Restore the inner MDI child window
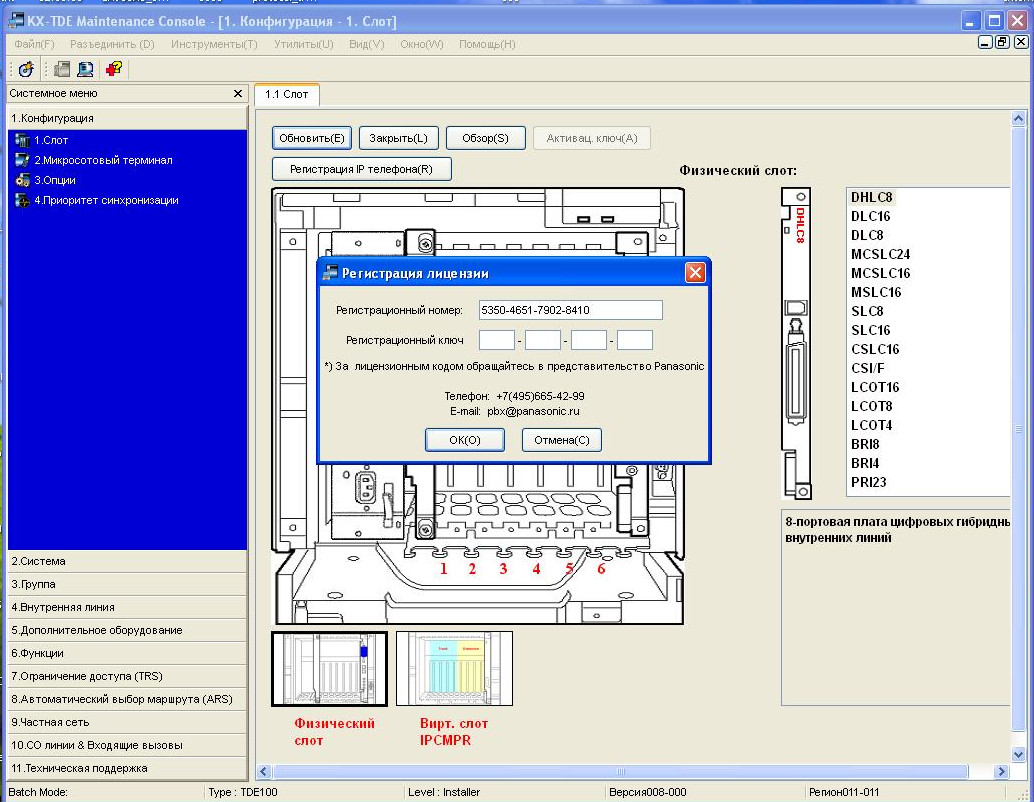Screen dimensions: 1034x802 pos(1002,42)
